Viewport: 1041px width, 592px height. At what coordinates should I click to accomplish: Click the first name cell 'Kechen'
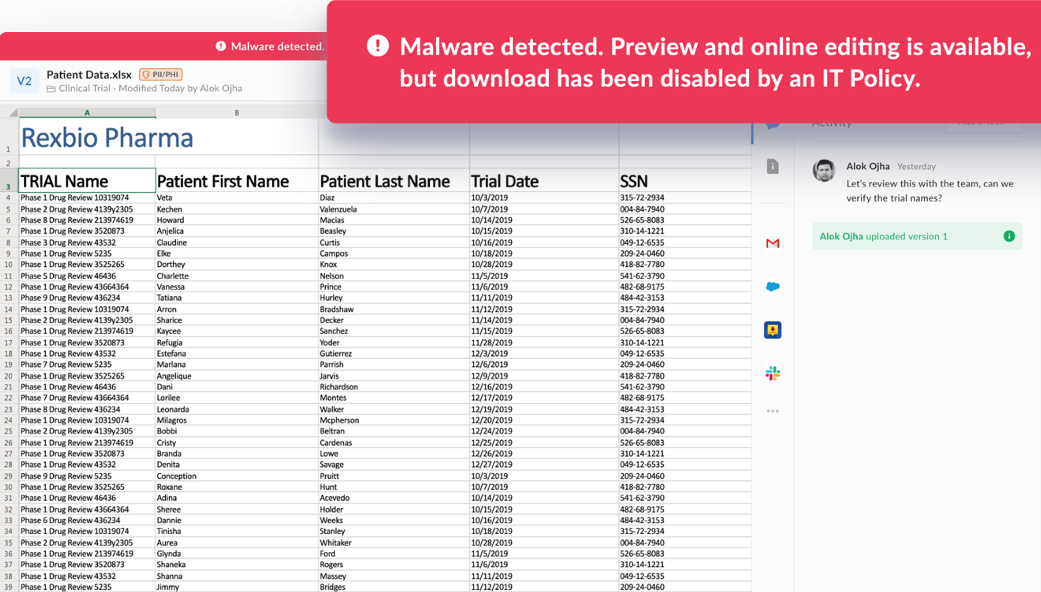click(x=237, y=209)
